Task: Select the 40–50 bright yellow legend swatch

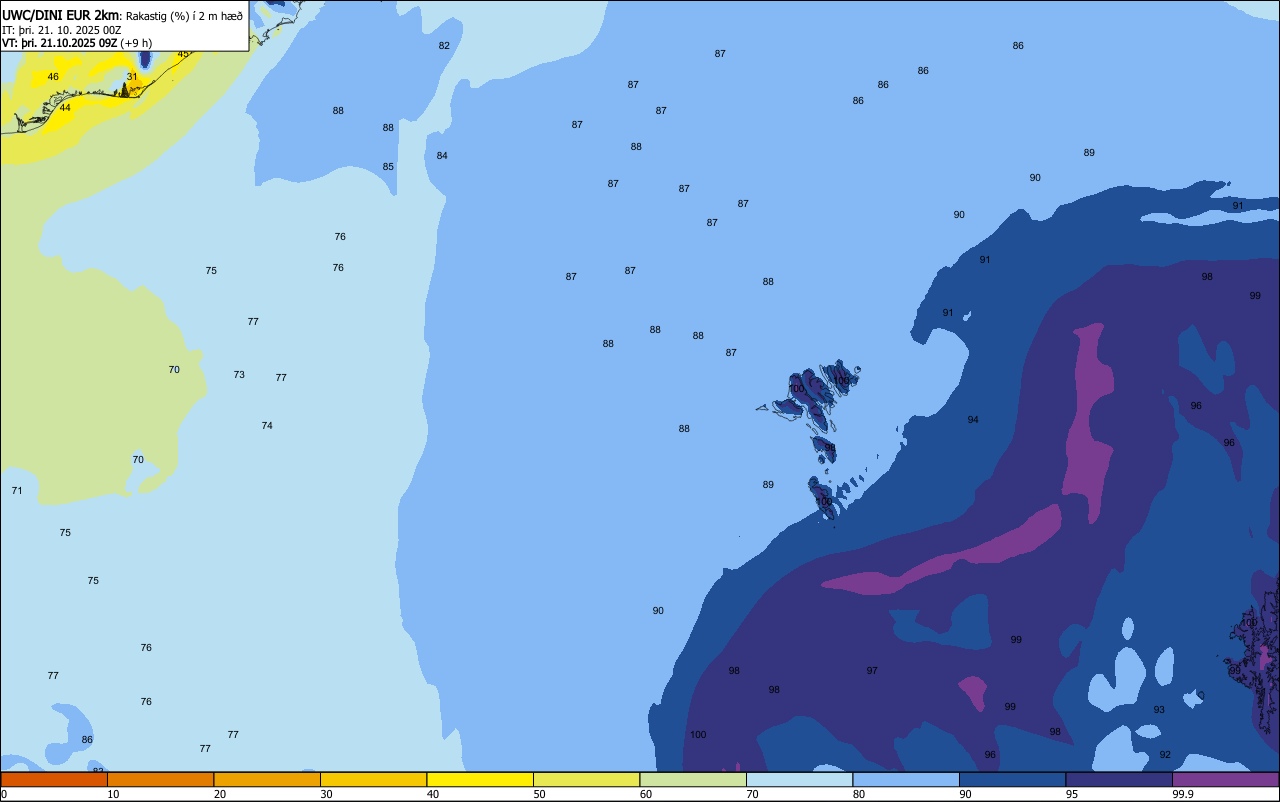Action: (480, 779)
